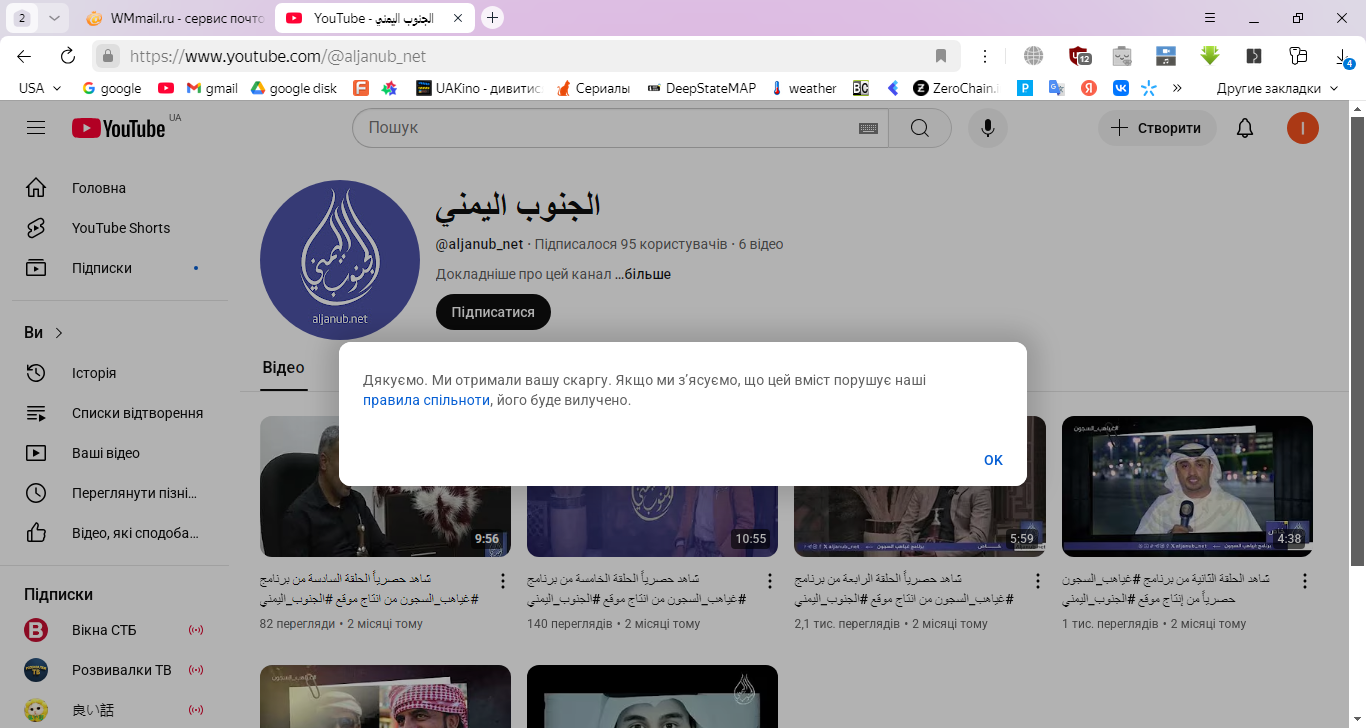Select the Відео channel tab
Image resolution: width=1366 pixels, height=728 pixels.
[283, 368]
